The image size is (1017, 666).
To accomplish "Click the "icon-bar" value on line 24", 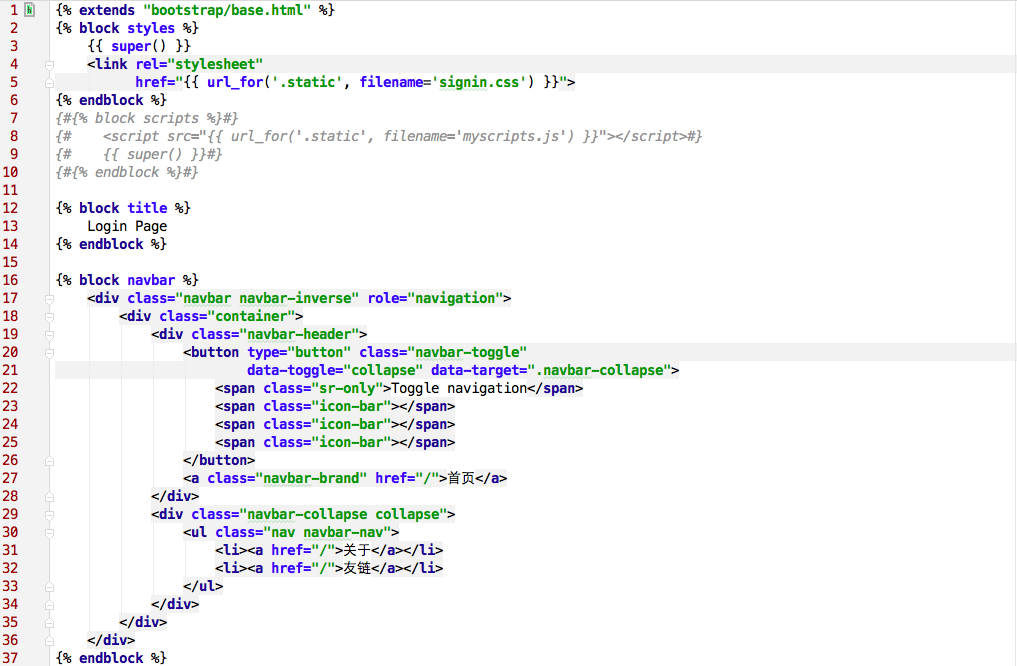I will tap(351, 424).
